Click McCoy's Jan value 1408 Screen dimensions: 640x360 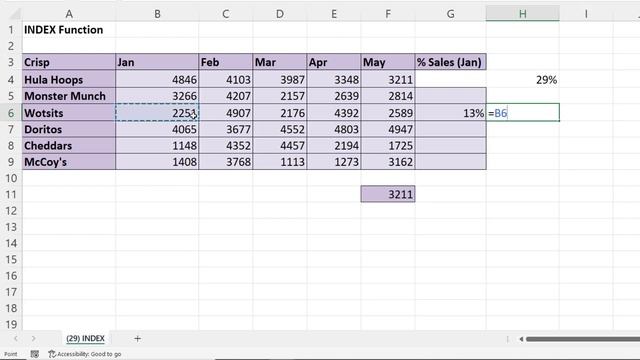157,162
